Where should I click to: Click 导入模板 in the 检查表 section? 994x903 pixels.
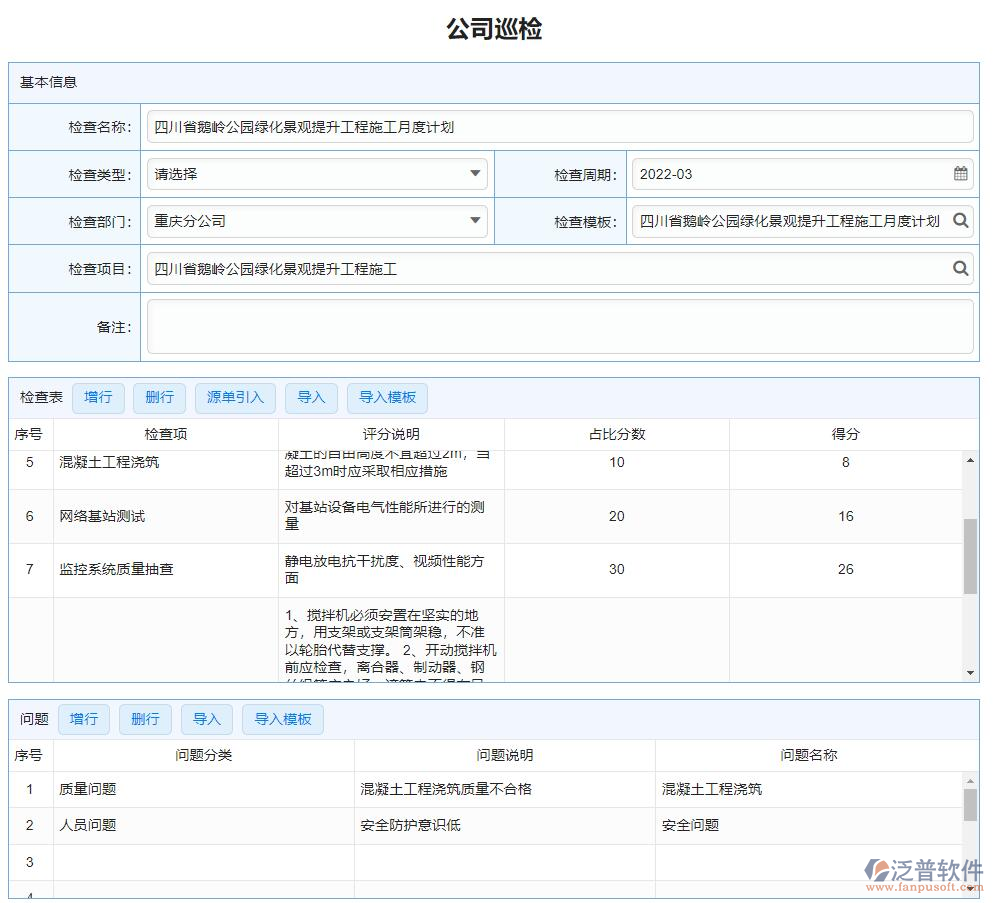pos(387,397)
